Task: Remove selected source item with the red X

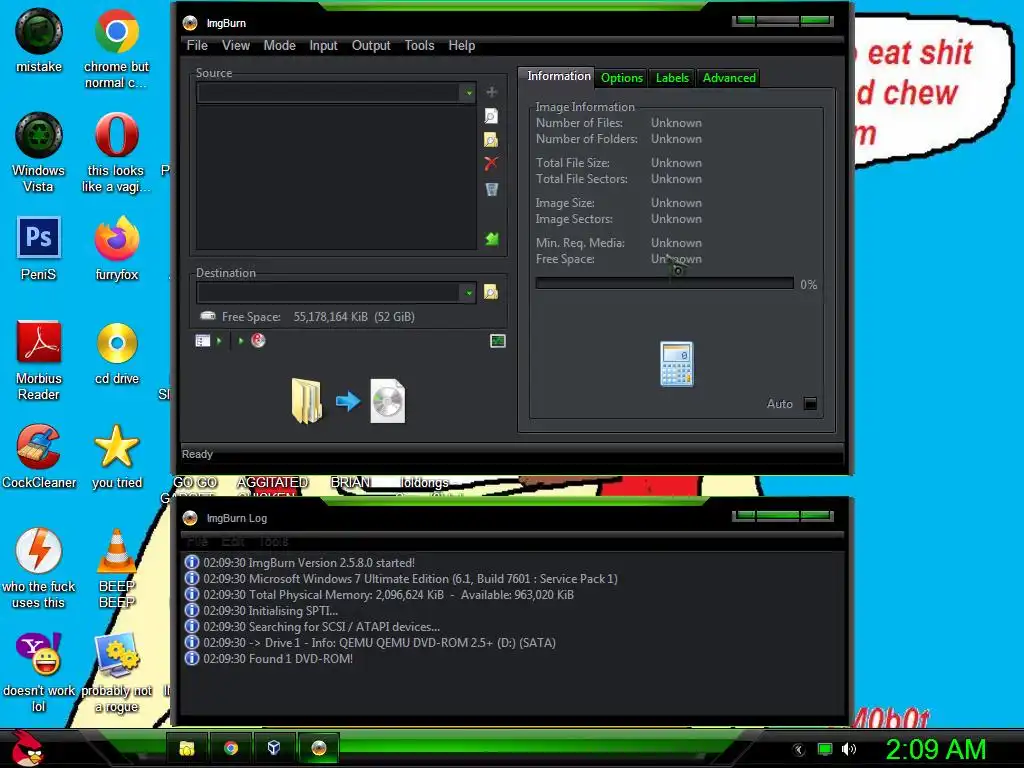Action: tap(491, 163)
